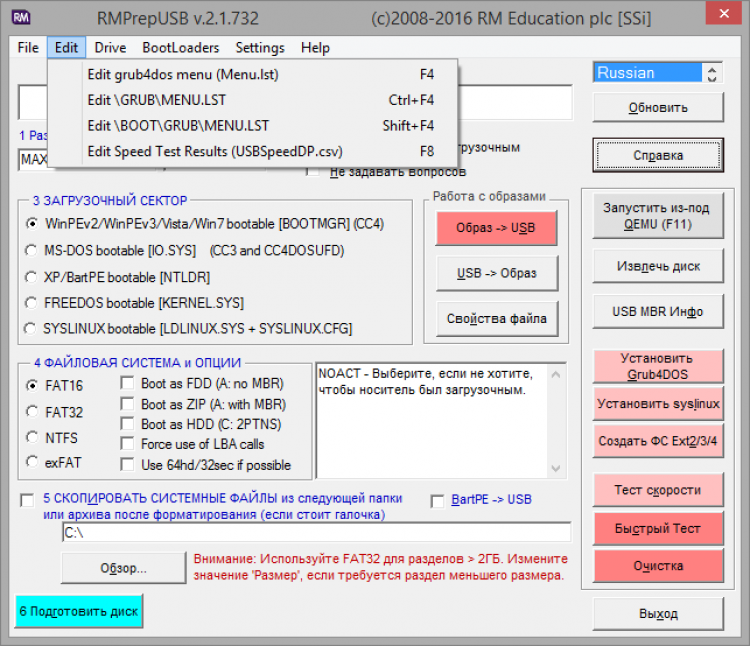
Task: Open the BootLoaders menu
Action: [180, 48]
